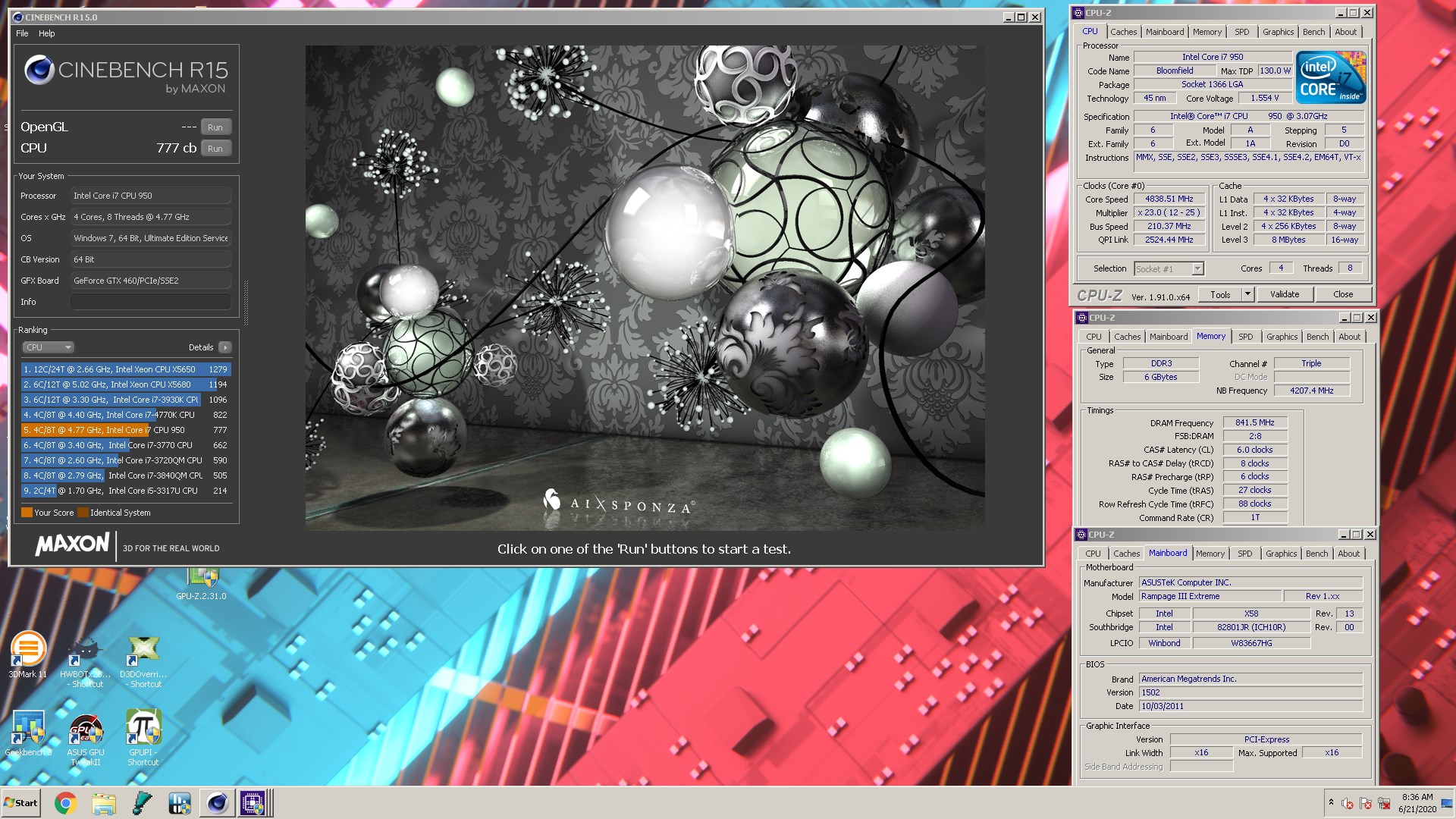This screenshot has height=819, width=1456.
Task: Open Graphics tab in top CPU-Z window
Action: 1278,32
